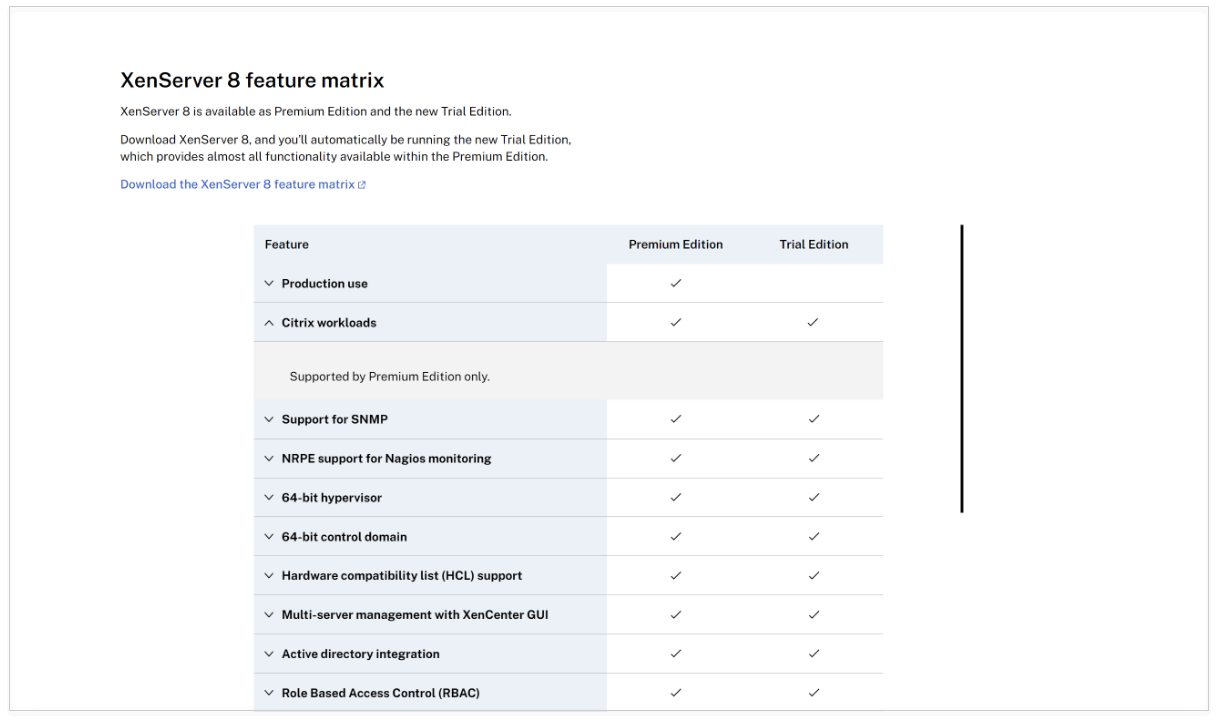Click the checkmark under Trial Edition for Citrix workloads
The image size is (1218, 723).
coord(813,322)
